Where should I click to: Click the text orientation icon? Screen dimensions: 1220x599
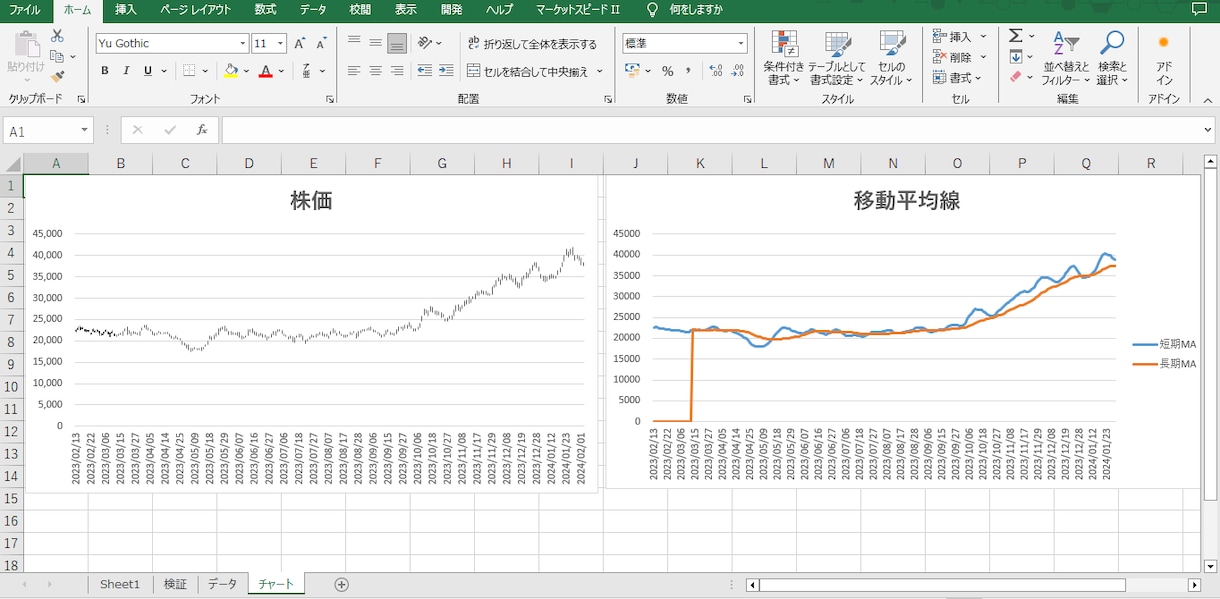point(425,43)
